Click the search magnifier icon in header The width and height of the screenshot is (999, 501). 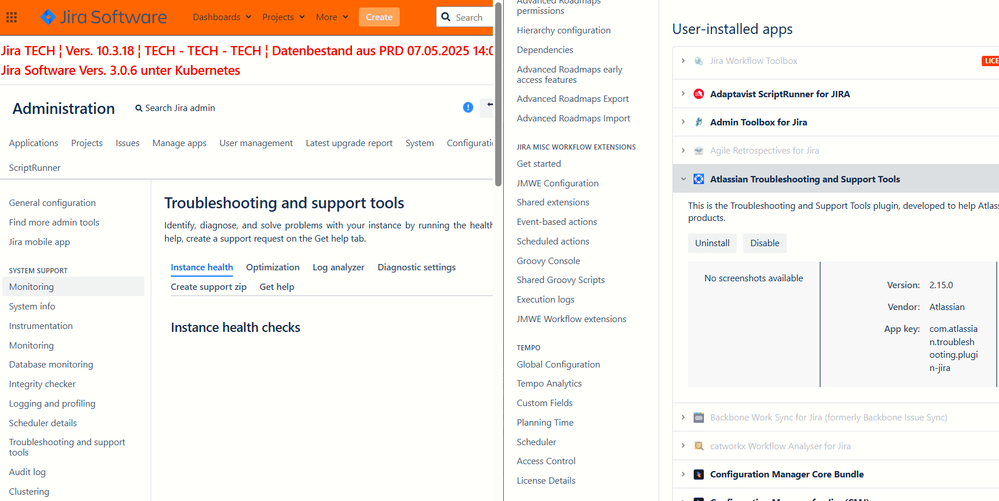point(445,17)
